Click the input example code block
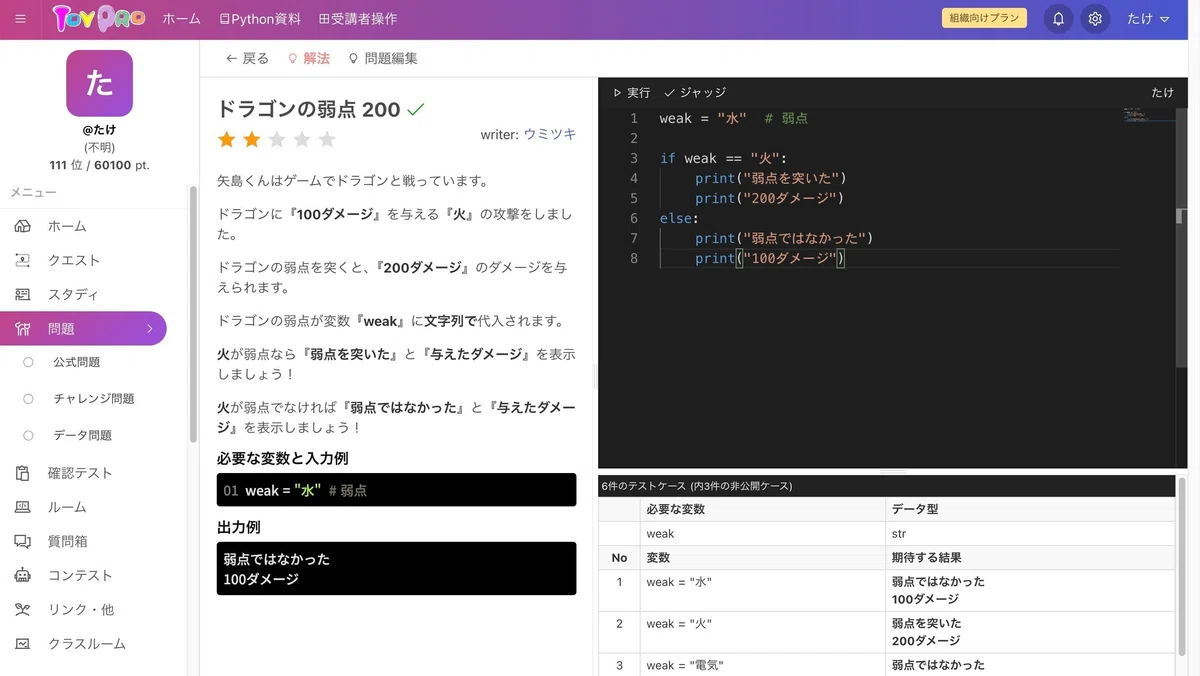Screen dimensions: 1200x676 pos(396,490)
